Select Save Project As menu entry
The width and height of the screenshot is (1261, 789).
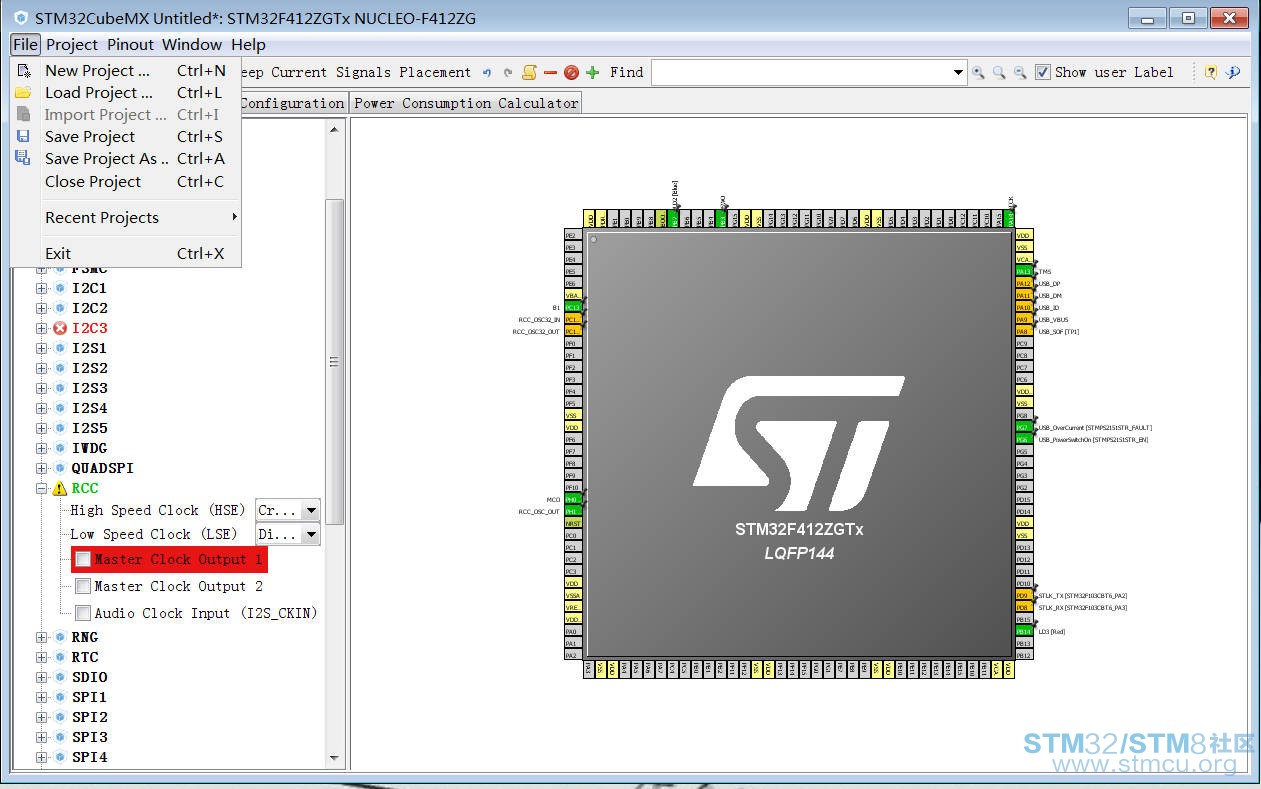[126, 158]
